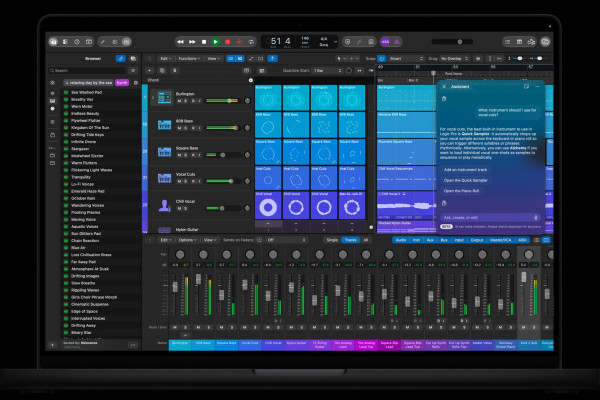Click the microphone icon in Assistant input
Viewport: 600px width, 400px height.
536,217
